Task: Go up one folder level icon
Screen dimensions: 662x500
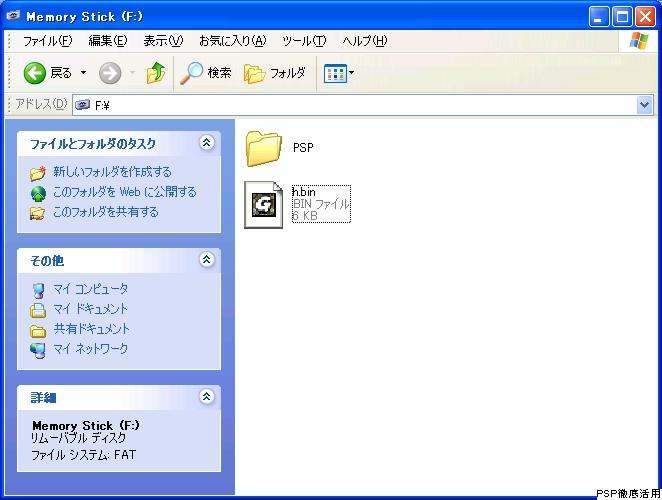Action: click(156, 73)
